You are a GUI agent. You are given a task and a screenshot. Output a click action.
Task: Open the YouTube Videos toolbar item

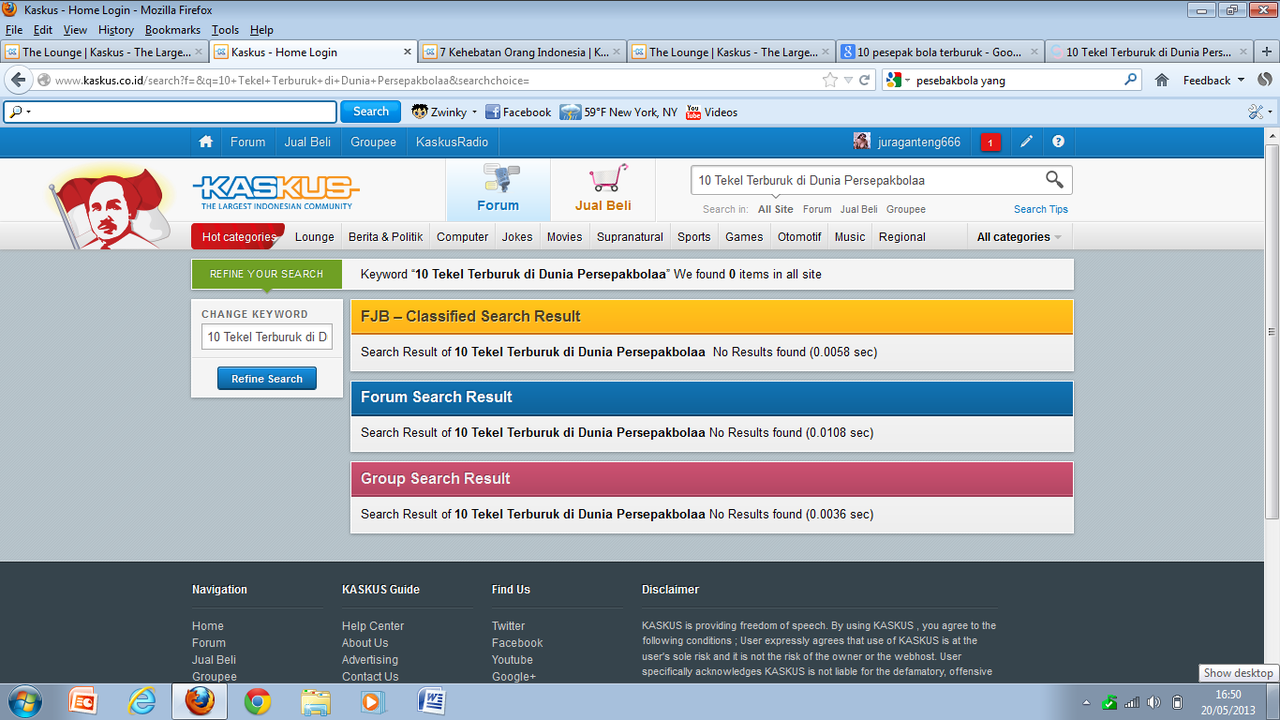712,112
